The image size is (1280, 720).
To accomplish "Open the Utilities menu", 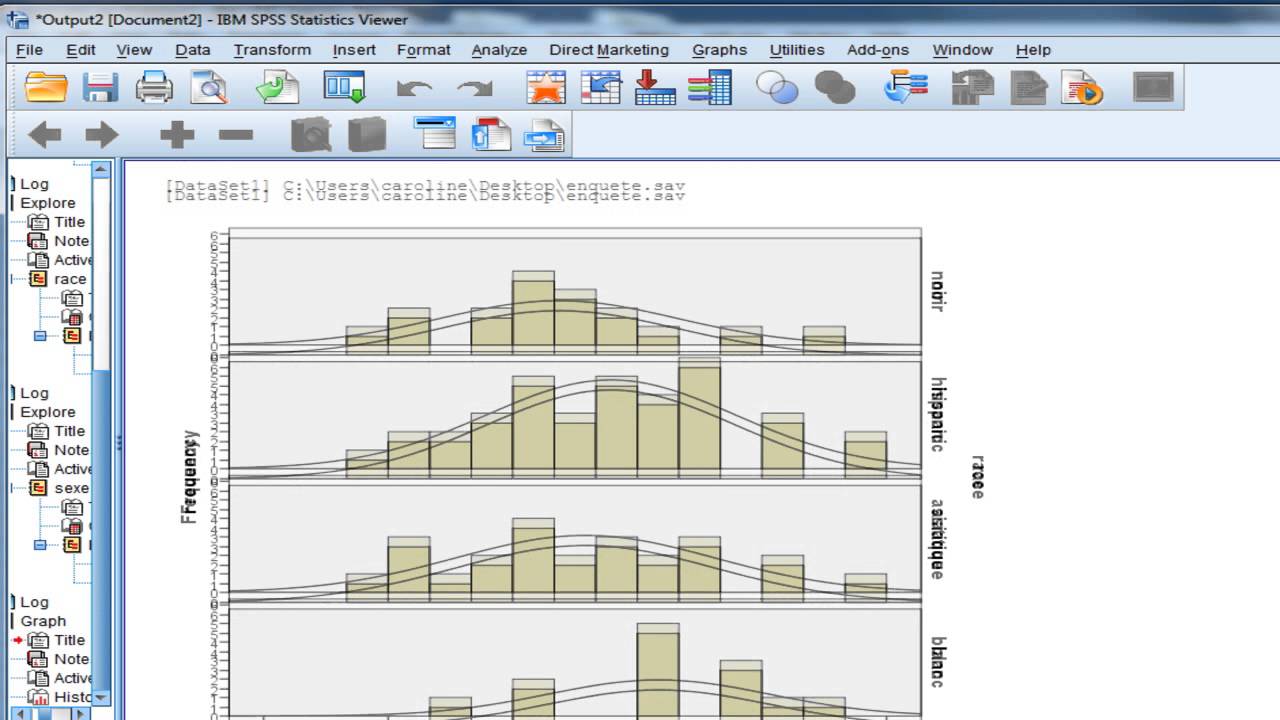I will tap(797, 50).
